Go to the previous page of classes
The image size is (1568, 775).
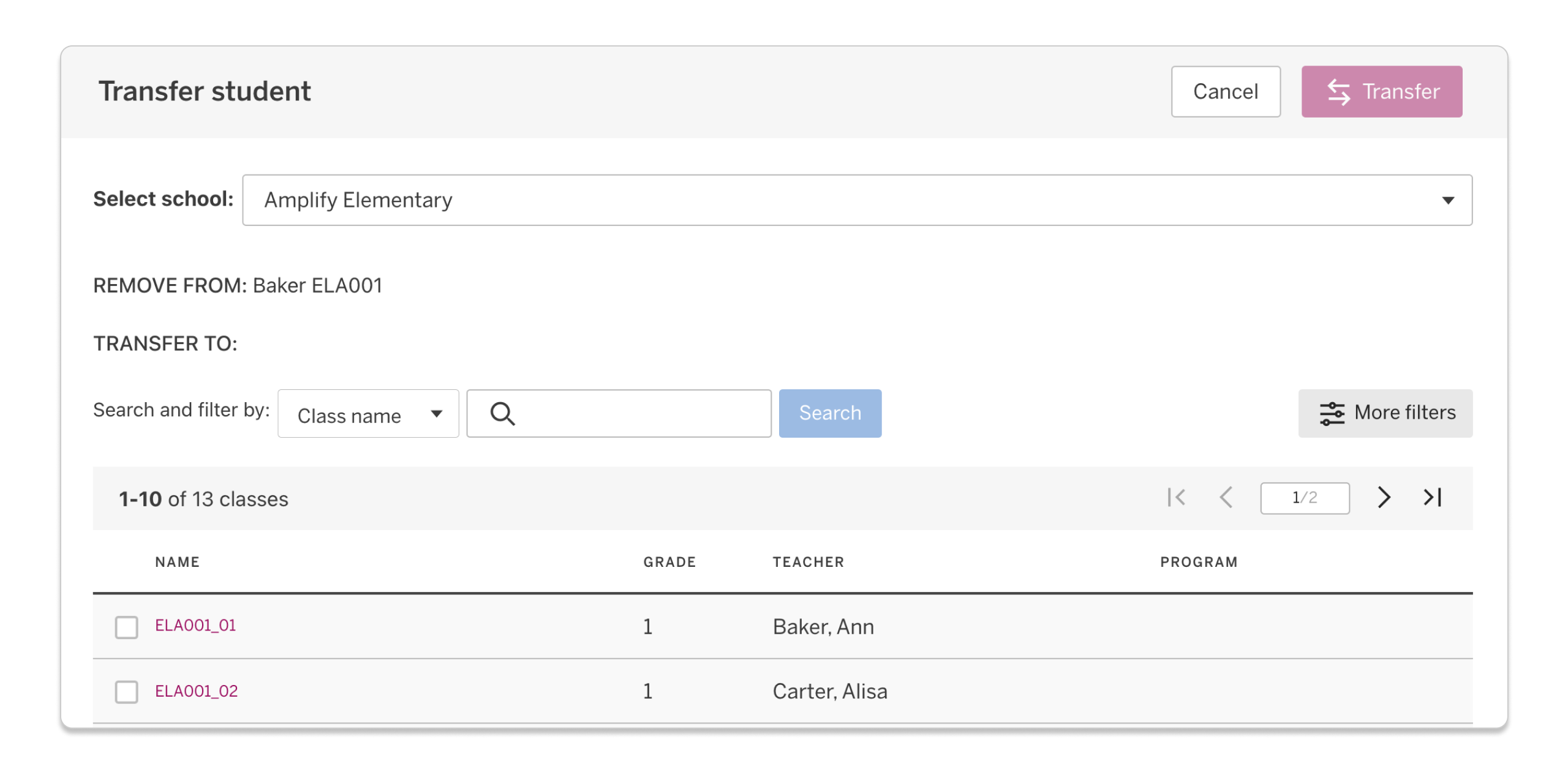(1226, 498)
